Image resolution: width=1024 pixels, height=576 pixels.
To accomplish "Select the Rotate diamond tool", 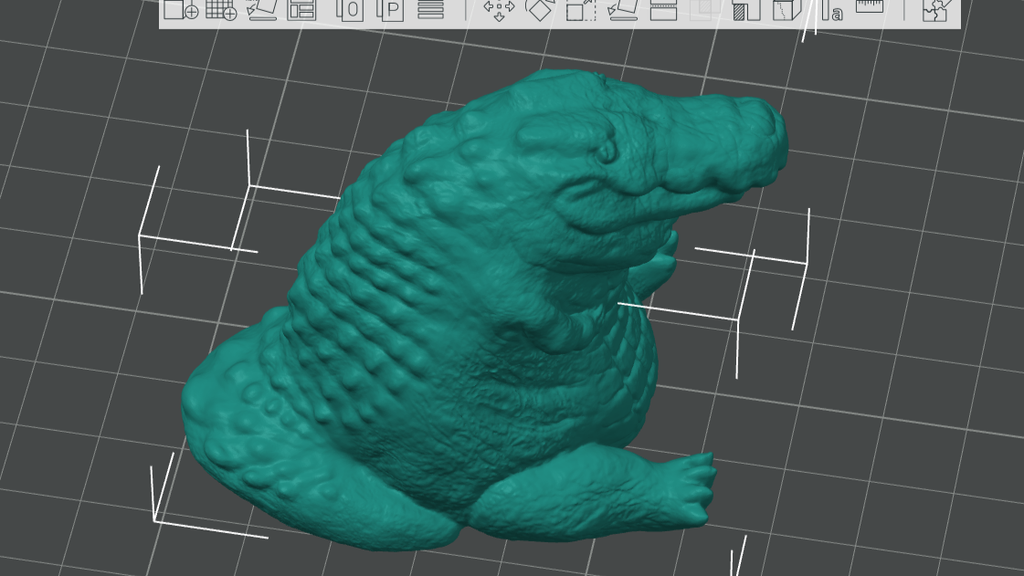I will 539,9.
